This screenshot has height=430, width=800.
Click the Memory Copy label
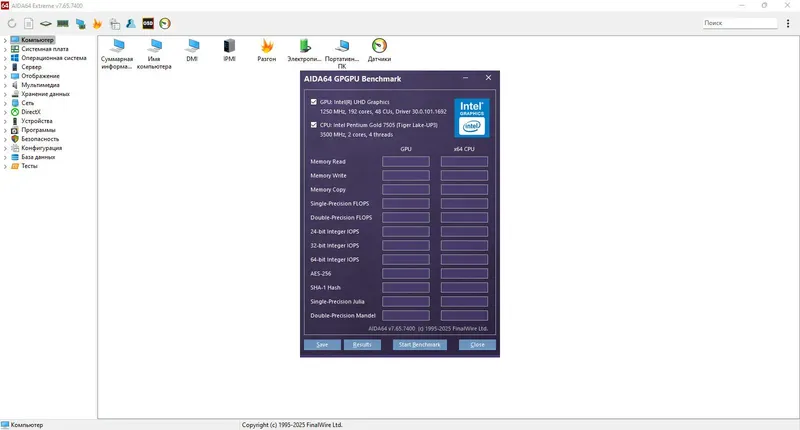328,190
